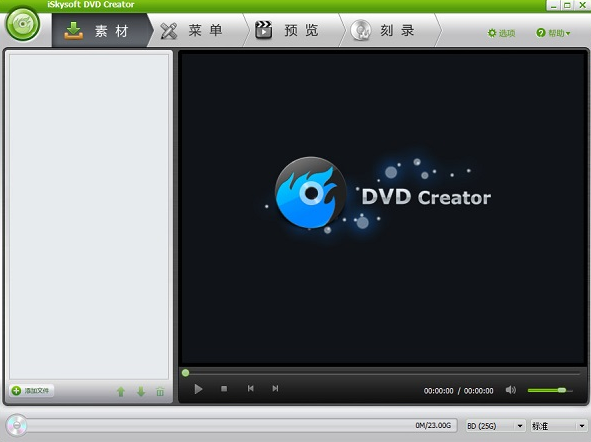Viewport: 591px width, 442px height.
Task: Open the 帮助 help dropdown
Action: click(x=553, y=33)
